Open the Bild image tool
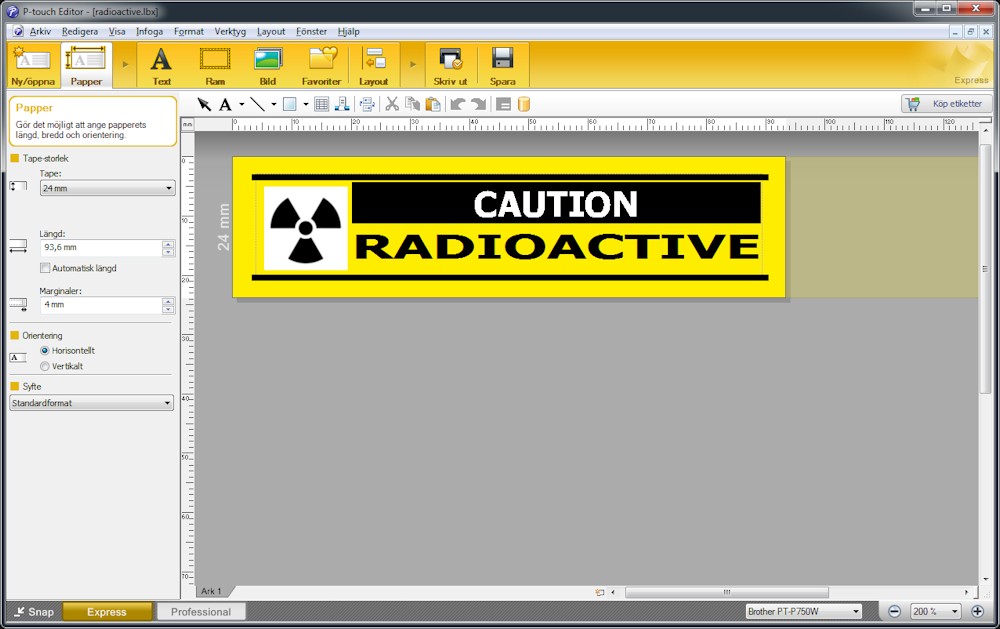 coord(268,66)
